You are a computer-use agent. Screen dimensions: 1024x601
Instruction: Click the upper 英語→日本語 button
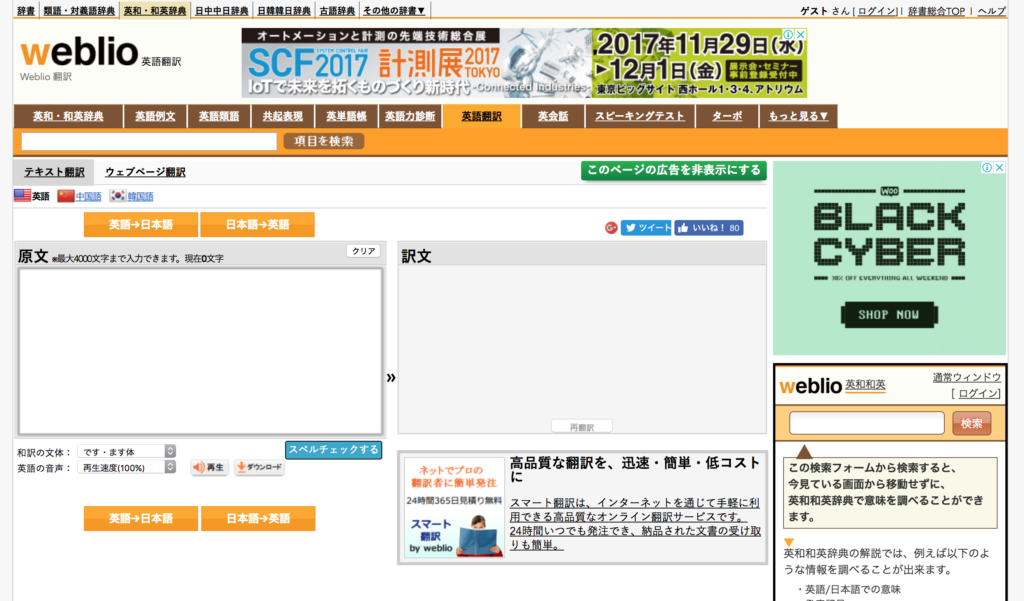(x=140, y=224)
